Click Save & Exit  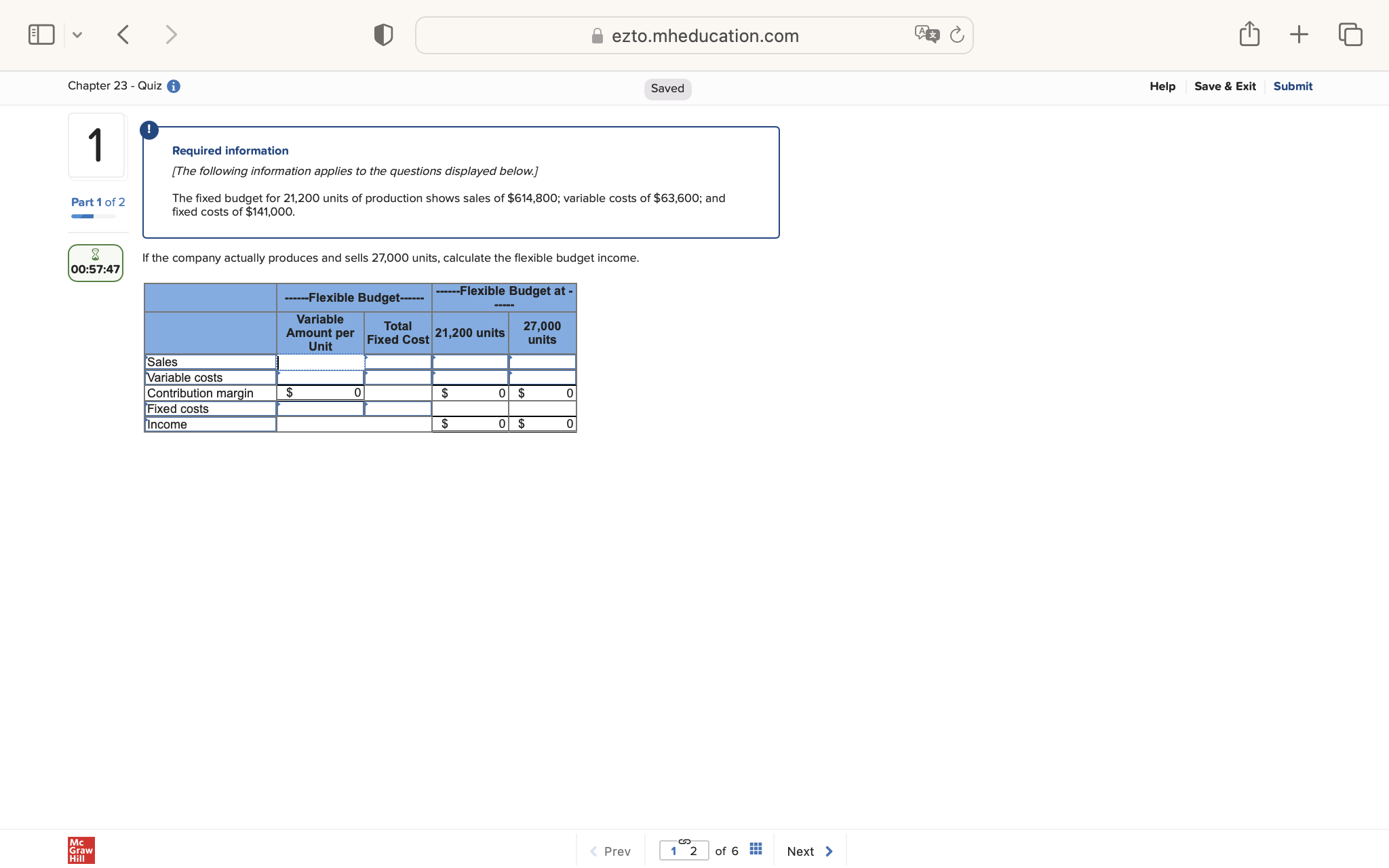[1225, 86]
